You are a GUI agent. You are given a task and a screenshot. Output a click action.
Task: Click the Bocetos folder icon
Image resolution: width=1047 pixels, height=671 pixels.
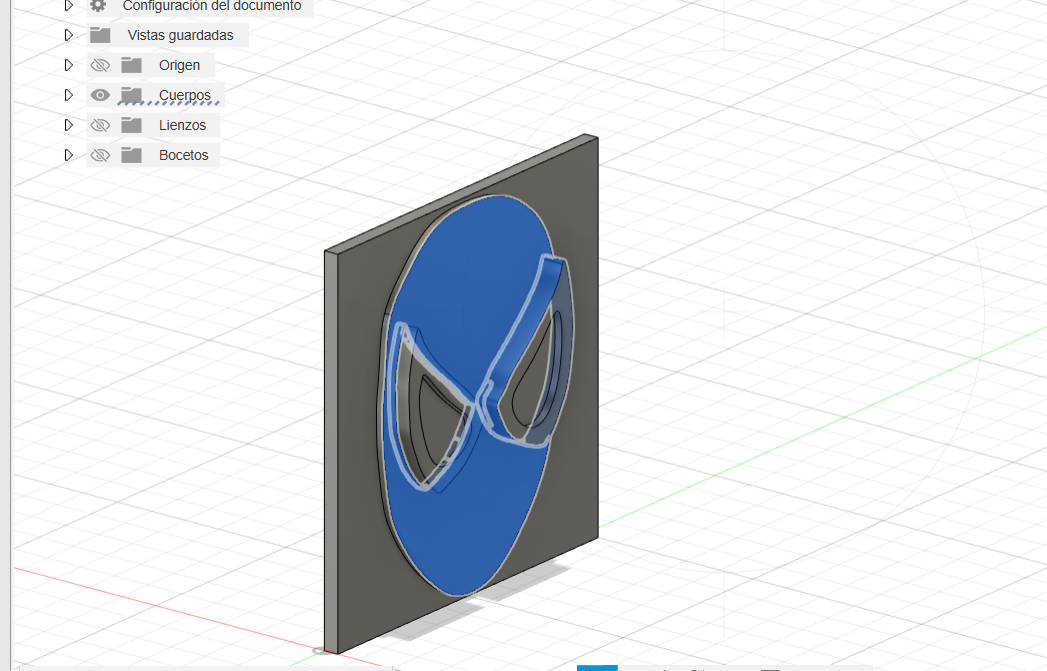(x=132, y=155)
